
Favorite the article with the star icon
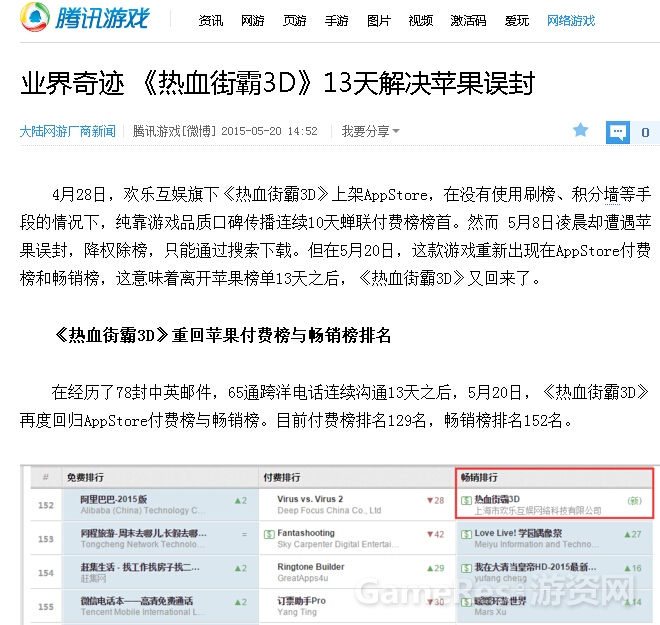click(580, 130)
